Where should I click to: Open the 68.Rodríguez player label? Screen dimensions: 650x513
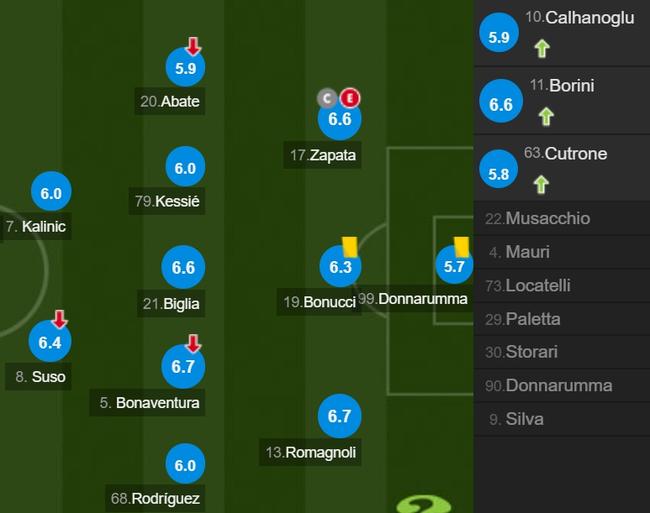click(x=155, y=498)
